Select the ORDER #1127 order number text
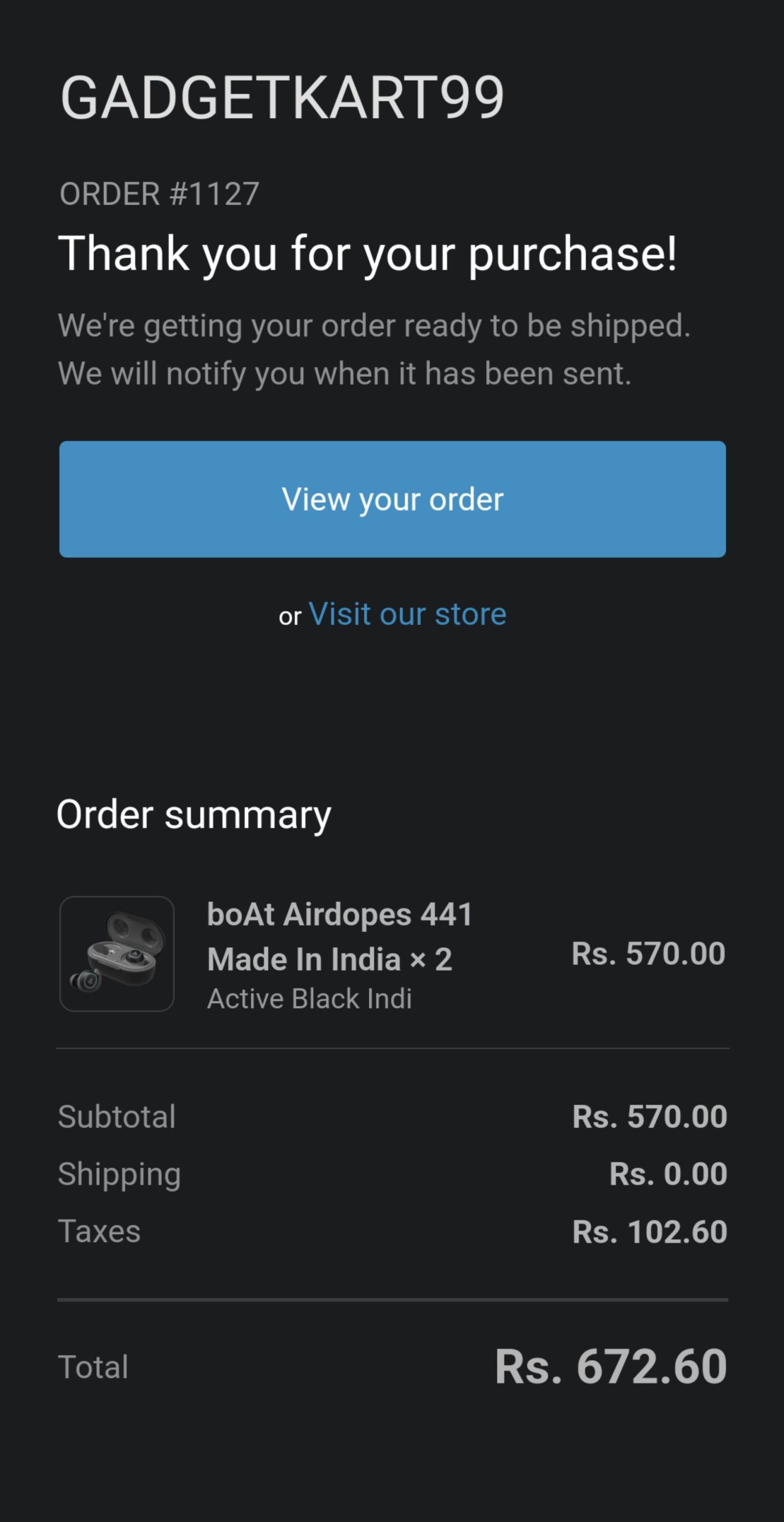Image resolution: width=784 pixels, height=1522 pixels. tap(159, 194)
